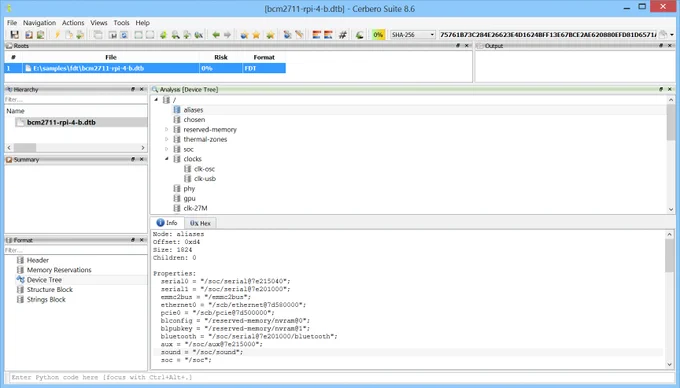Image resolution: width=680 pixels, height=388 pixels.
Task: Open the dropdown arrow after the copy hash icon
Action: [x=672, y=35]
